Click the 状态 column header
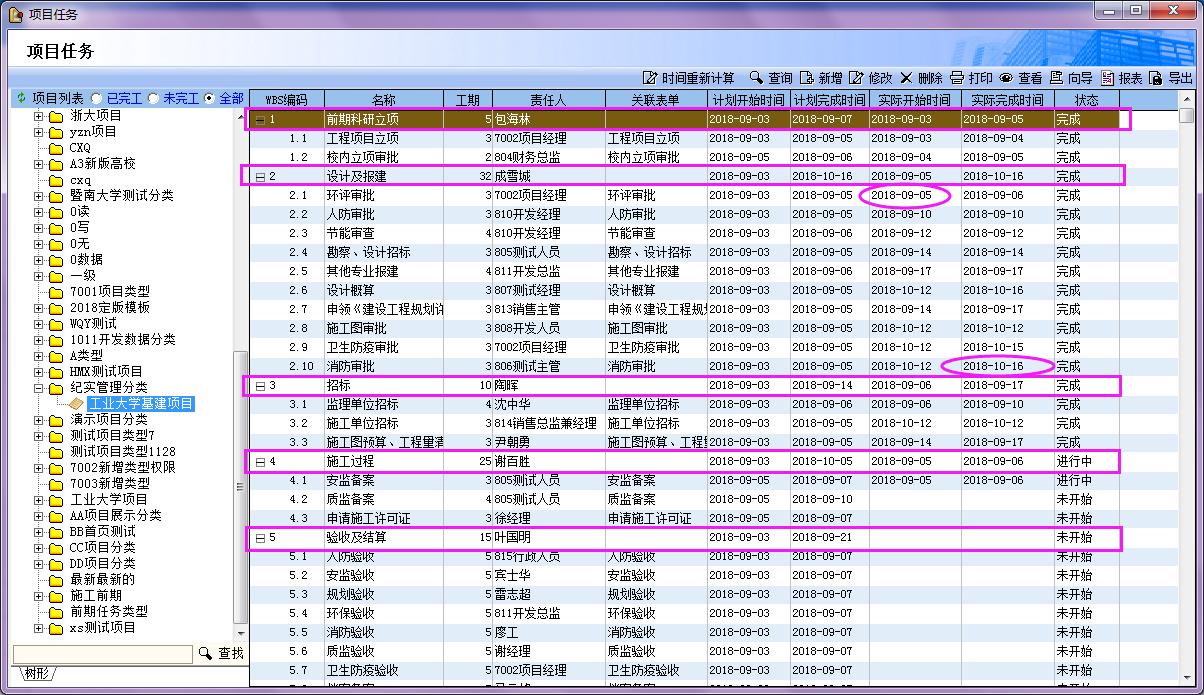This screenshot has height=695, width=1204. tap(1086, 100)
